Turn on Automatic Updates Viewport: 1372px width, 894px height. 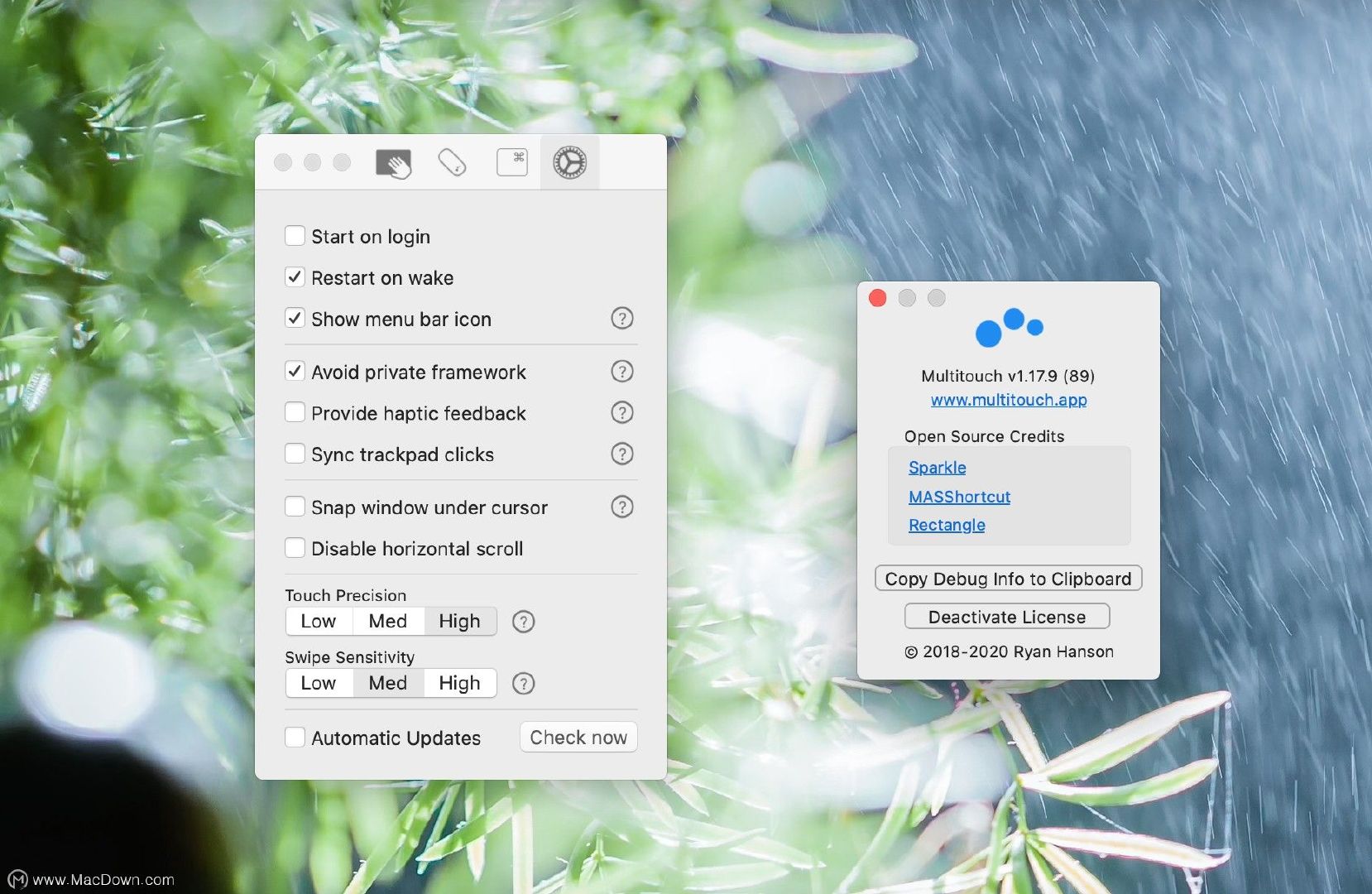pos(295,738)
